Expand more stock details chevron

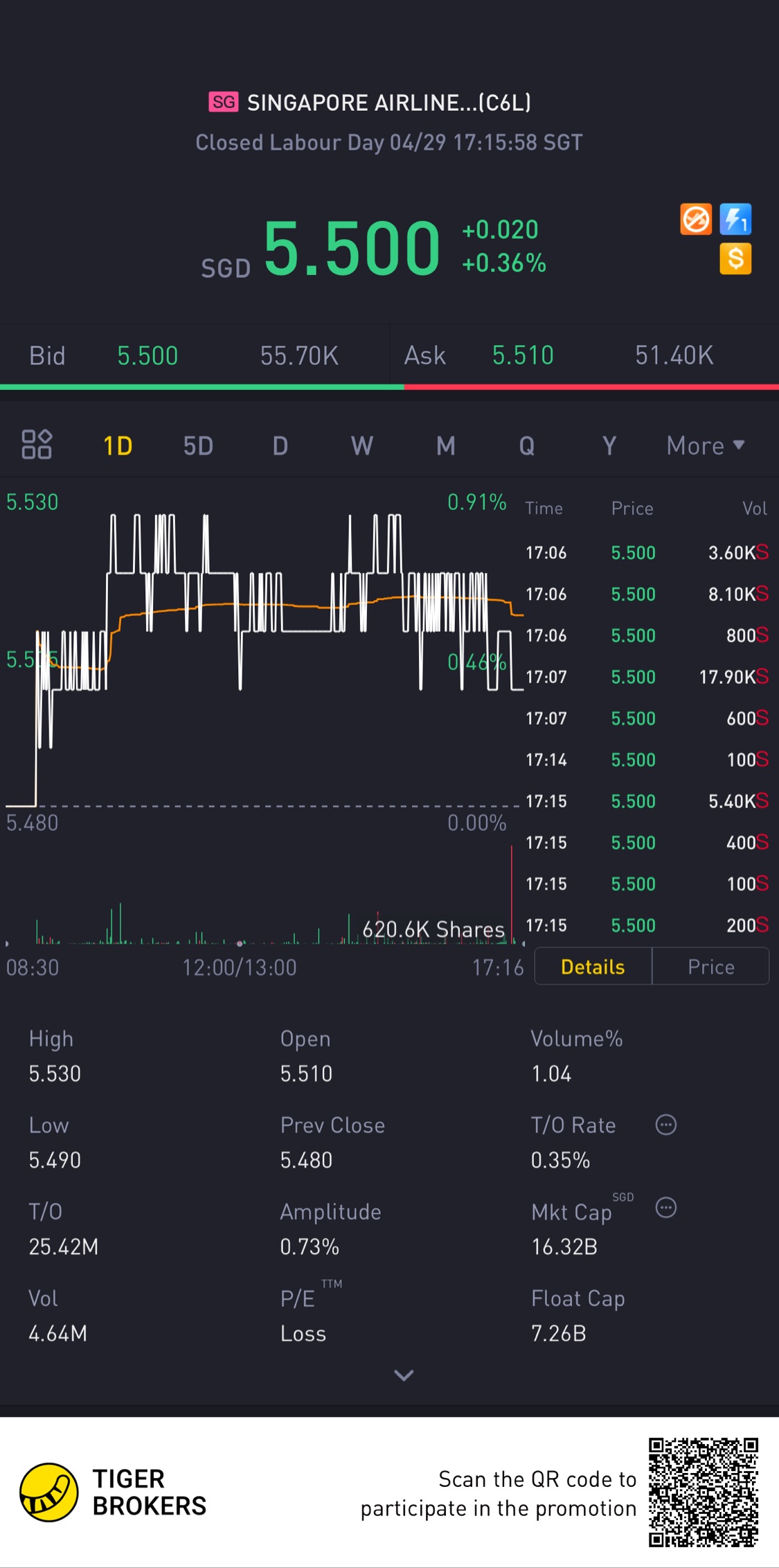[404, 1375]
